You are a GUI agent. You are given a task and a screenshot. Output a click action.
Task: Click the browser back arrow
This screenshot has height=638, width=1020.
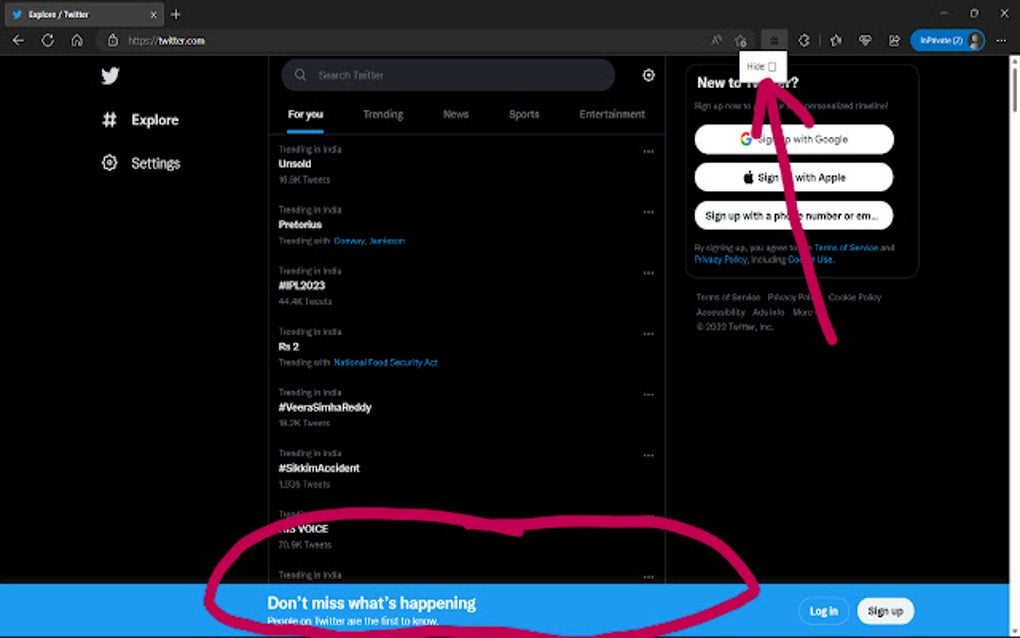(x=18, y=40)
